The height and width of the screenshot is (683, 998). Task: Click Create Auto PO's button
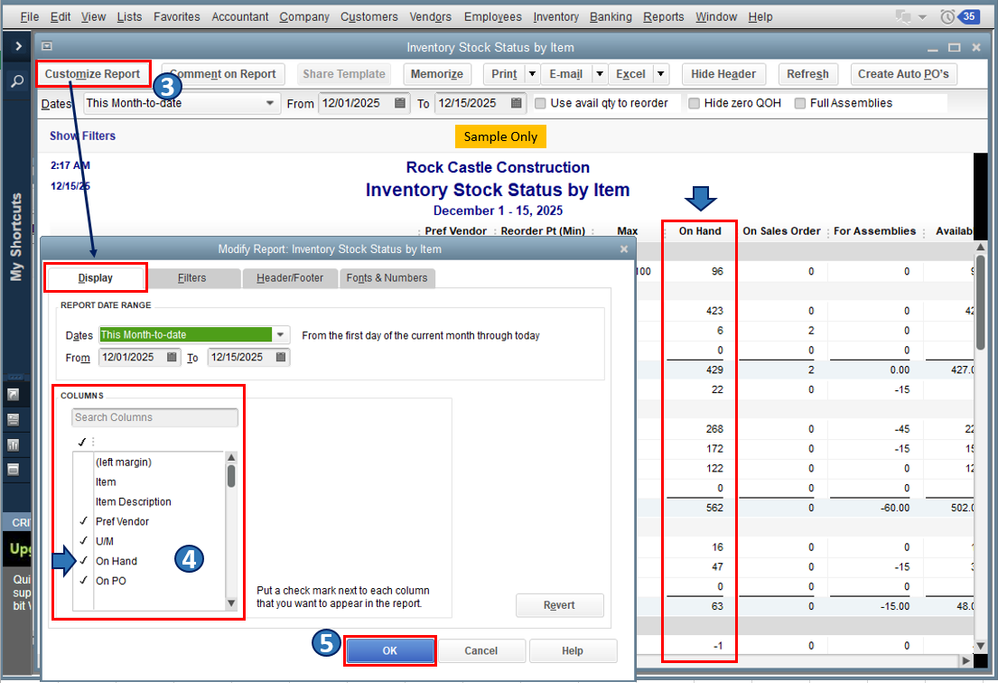pos(903,74)
